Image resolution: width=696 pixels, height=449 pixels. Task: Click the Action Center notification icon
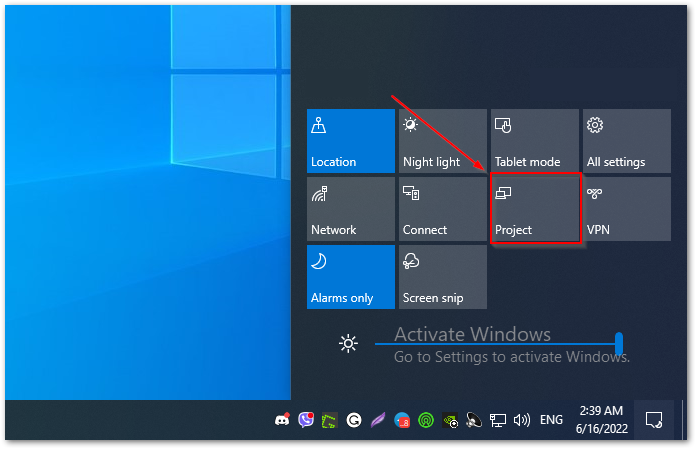point(654,420)
